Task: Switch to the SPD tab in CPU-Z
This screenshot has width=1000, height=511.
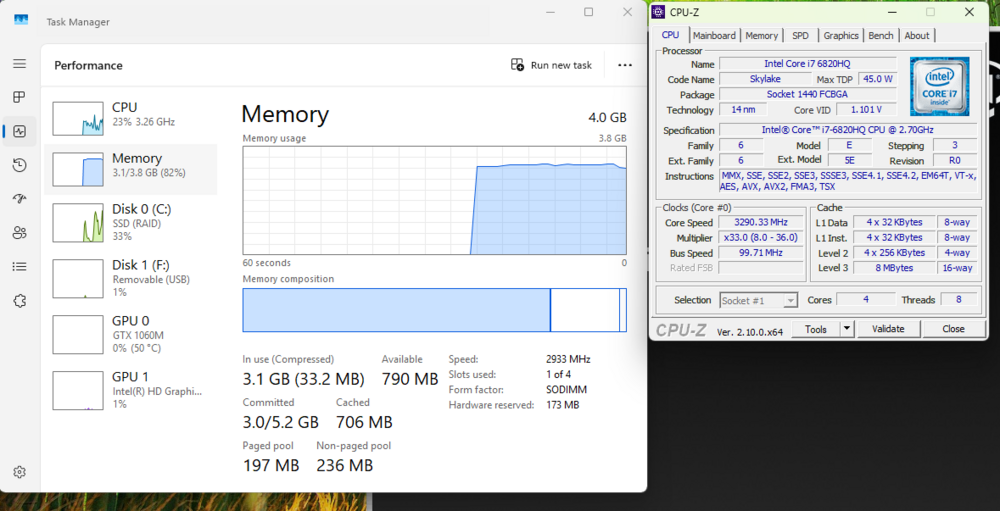Action: pos(800,35)
